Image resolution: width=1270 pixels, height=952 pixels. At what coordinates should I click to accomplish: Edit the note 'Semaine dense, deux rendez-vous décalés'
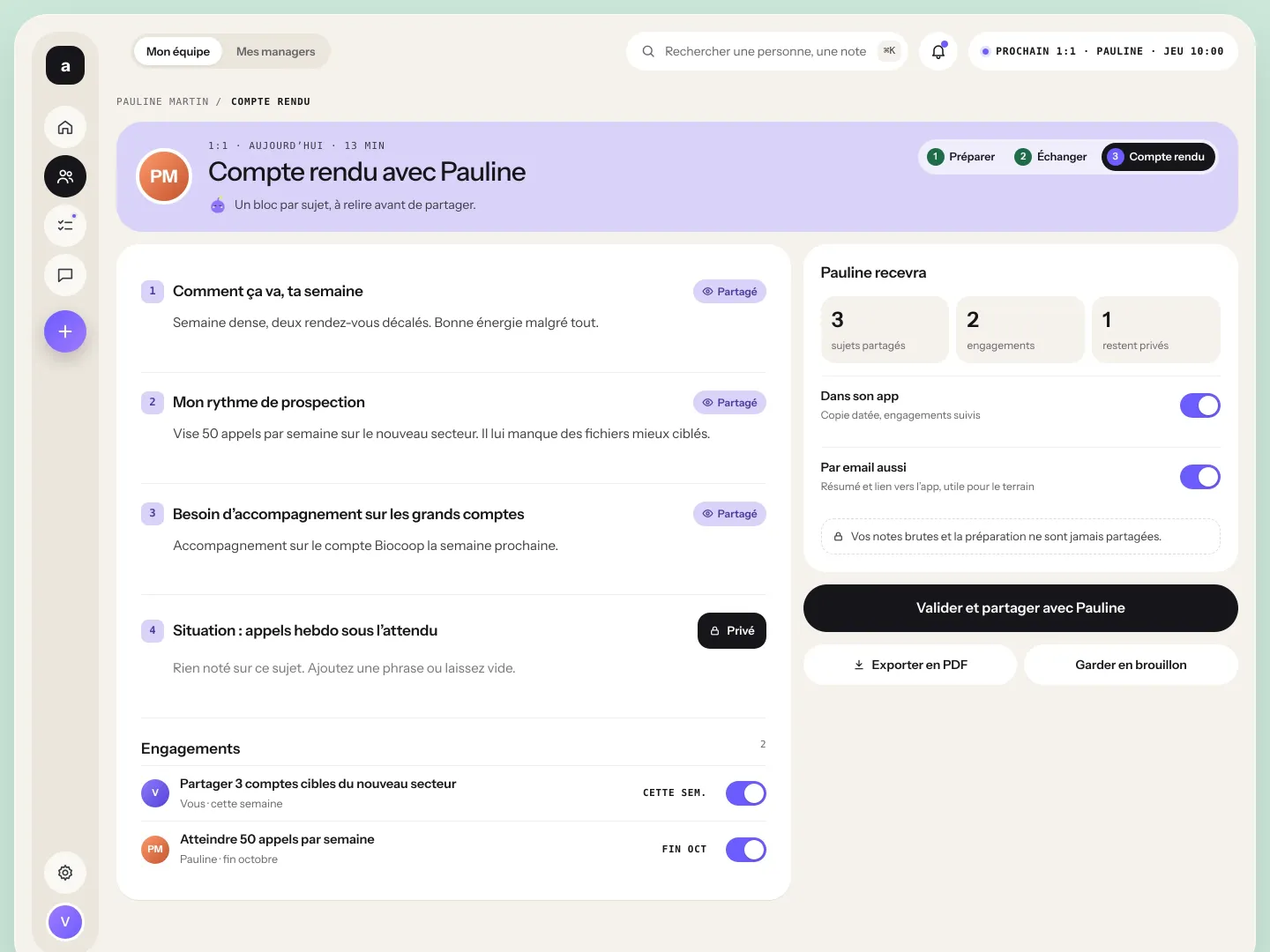tap(385, 323)
